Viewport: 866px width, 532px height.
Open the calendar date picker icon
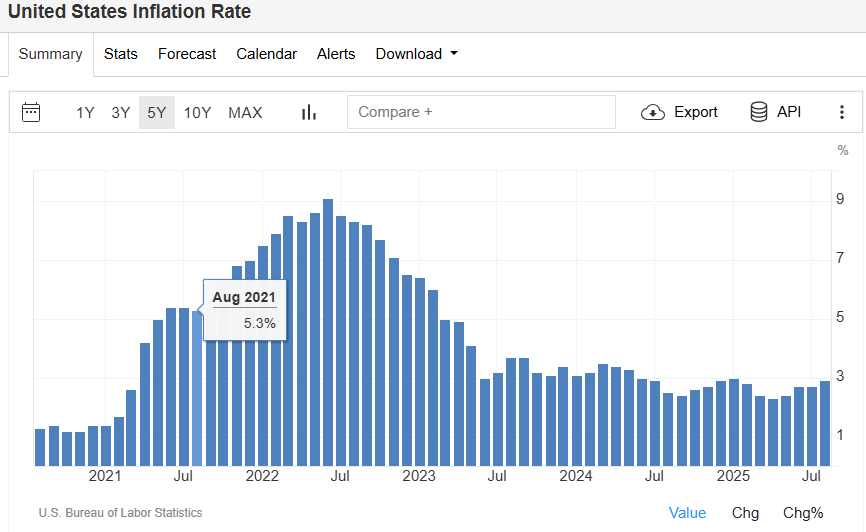31,112
